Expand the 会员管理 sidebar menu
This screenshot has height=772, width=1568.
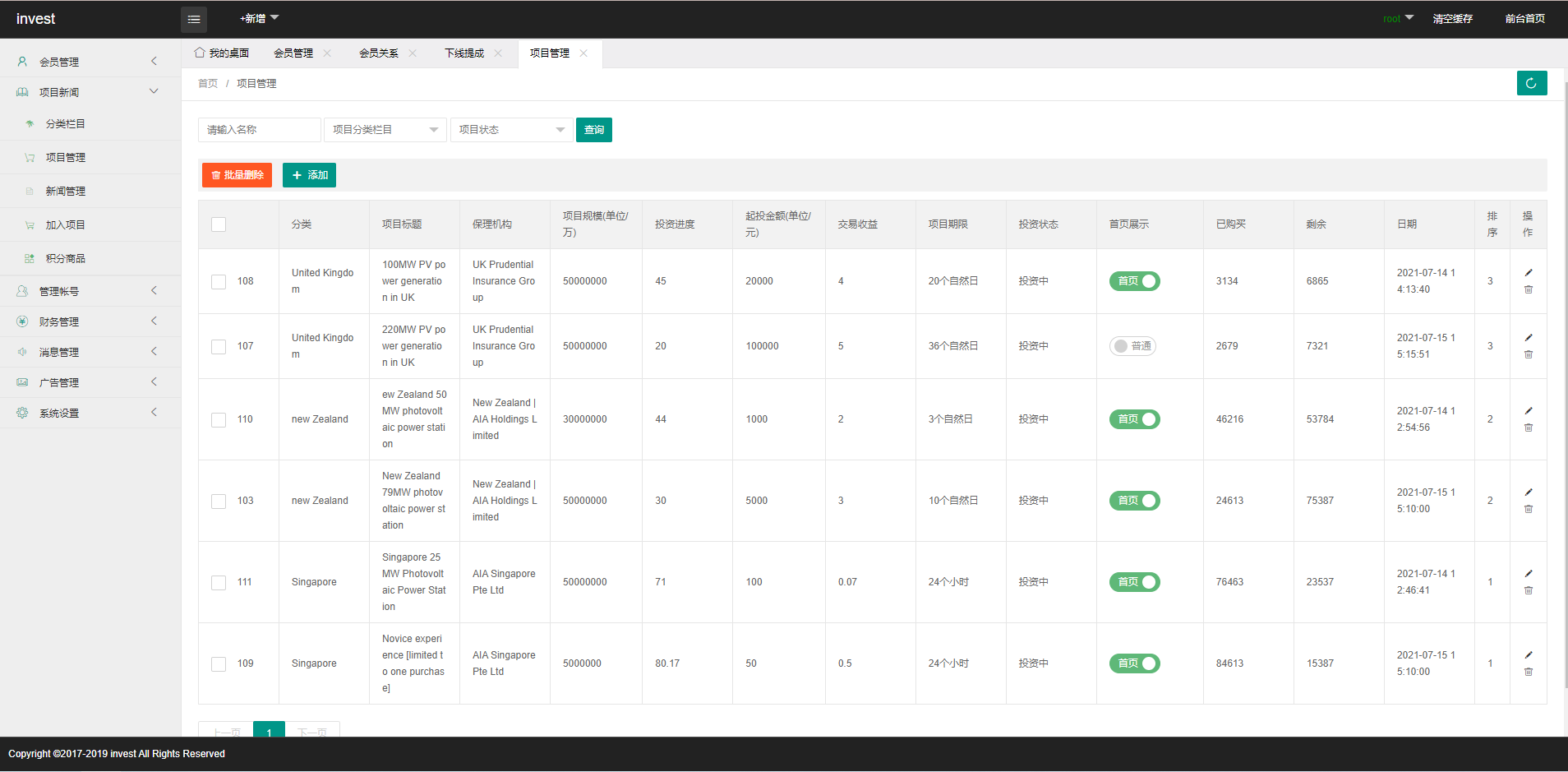pos(90,62)
